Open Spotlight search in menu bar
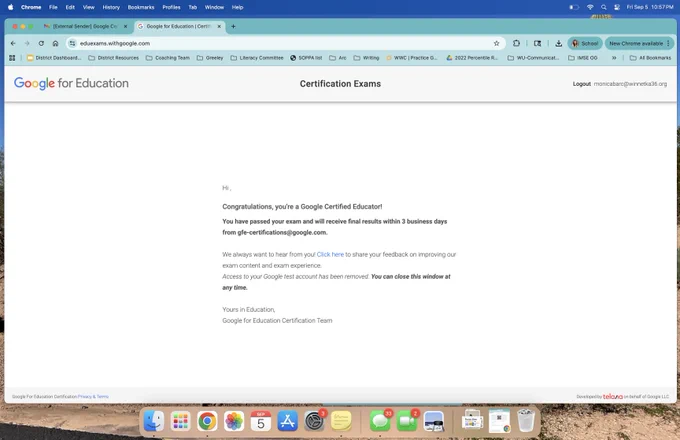This screenshot has height=440, width=680. tap(603, 7)
